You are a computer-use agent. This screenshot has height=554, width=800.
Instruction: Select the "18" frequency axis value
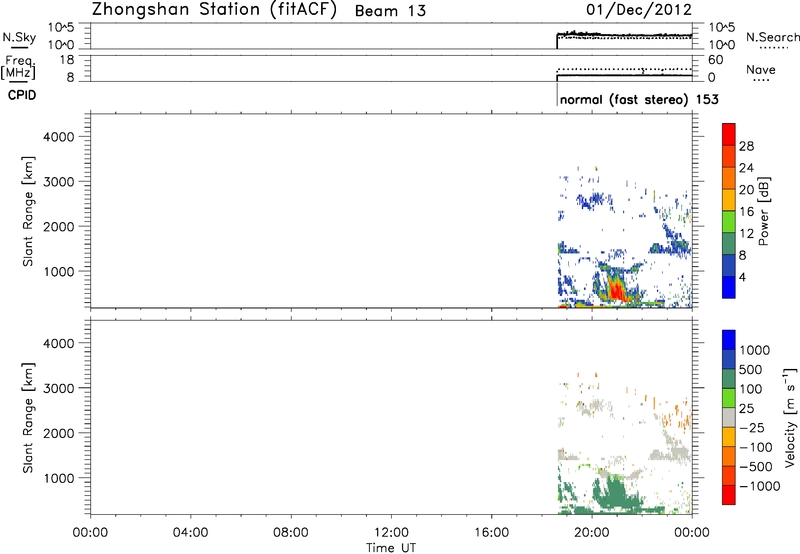67,60
